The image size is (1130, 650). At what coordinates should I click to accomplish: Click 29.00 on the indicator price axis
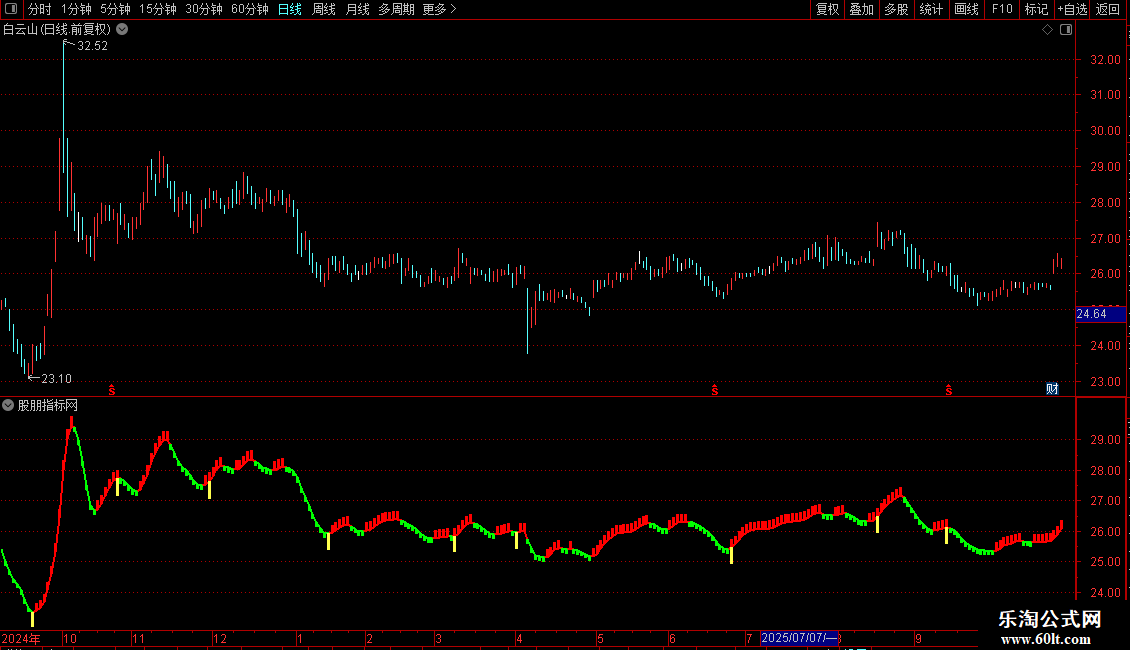coord(1105,440)
